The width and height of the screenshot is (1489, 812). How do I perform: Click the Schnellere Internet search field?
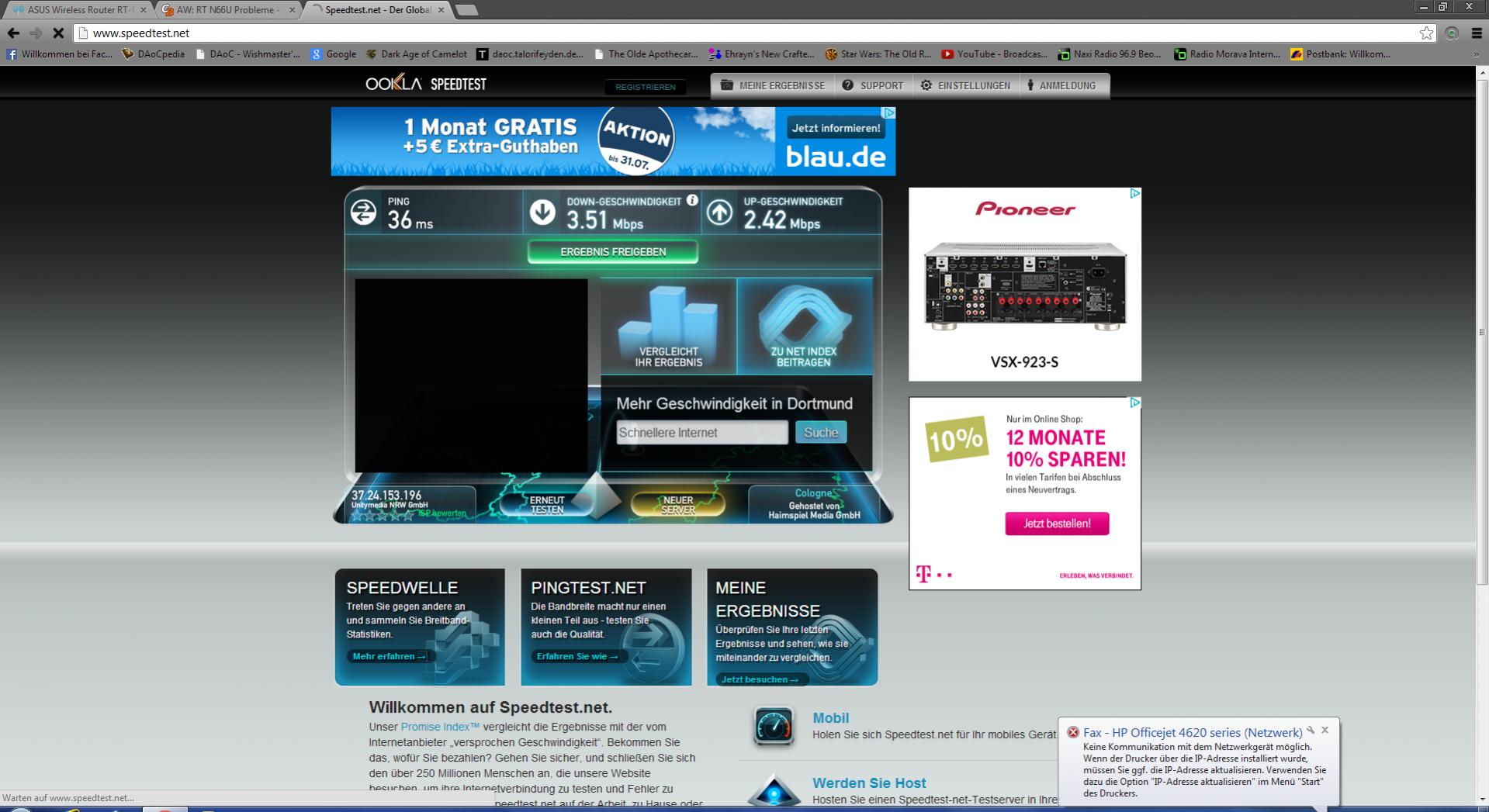[x=702, y=433]
